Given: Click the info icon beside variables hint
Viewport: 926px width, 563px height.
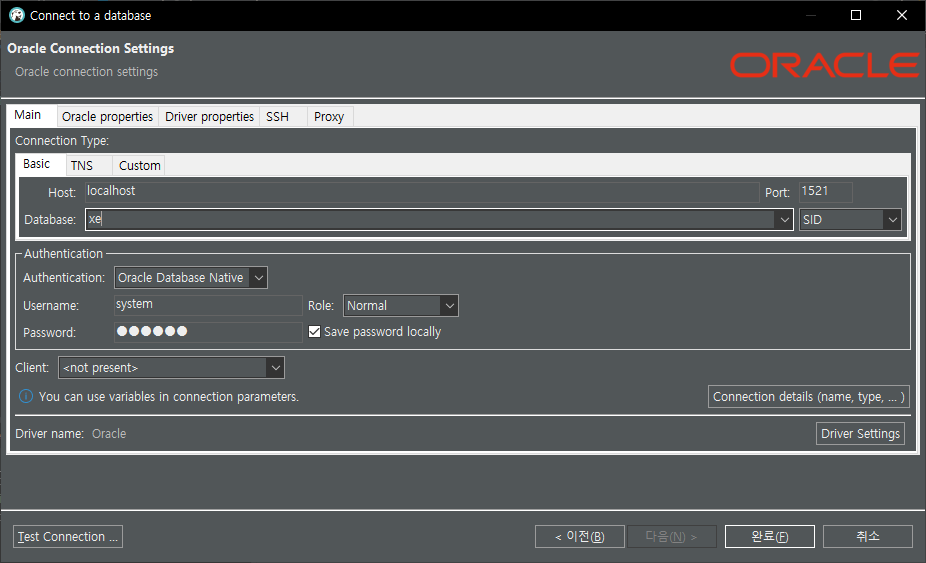Looking at the screenshot, I should pos(26,396).
